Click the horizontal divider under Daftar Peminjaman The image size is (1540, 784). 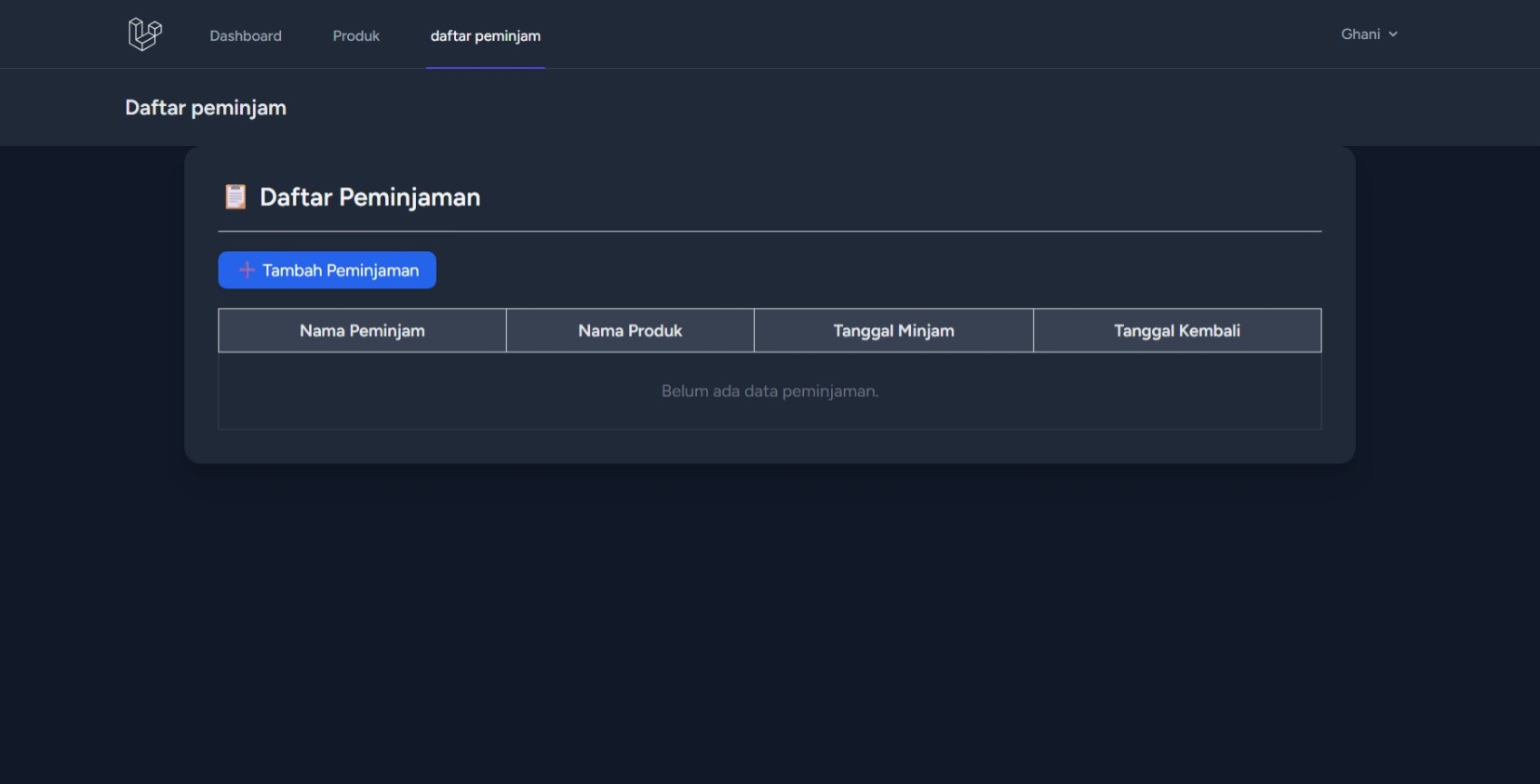770,231
